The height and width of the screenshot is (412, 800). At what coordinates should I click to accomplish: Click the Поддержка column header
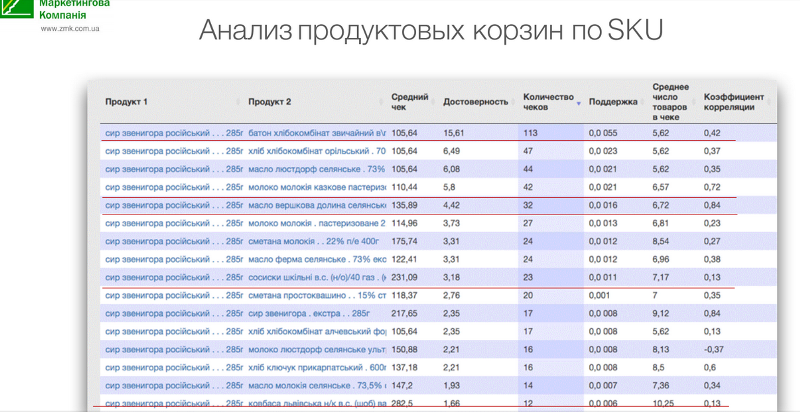coord(613,101)
